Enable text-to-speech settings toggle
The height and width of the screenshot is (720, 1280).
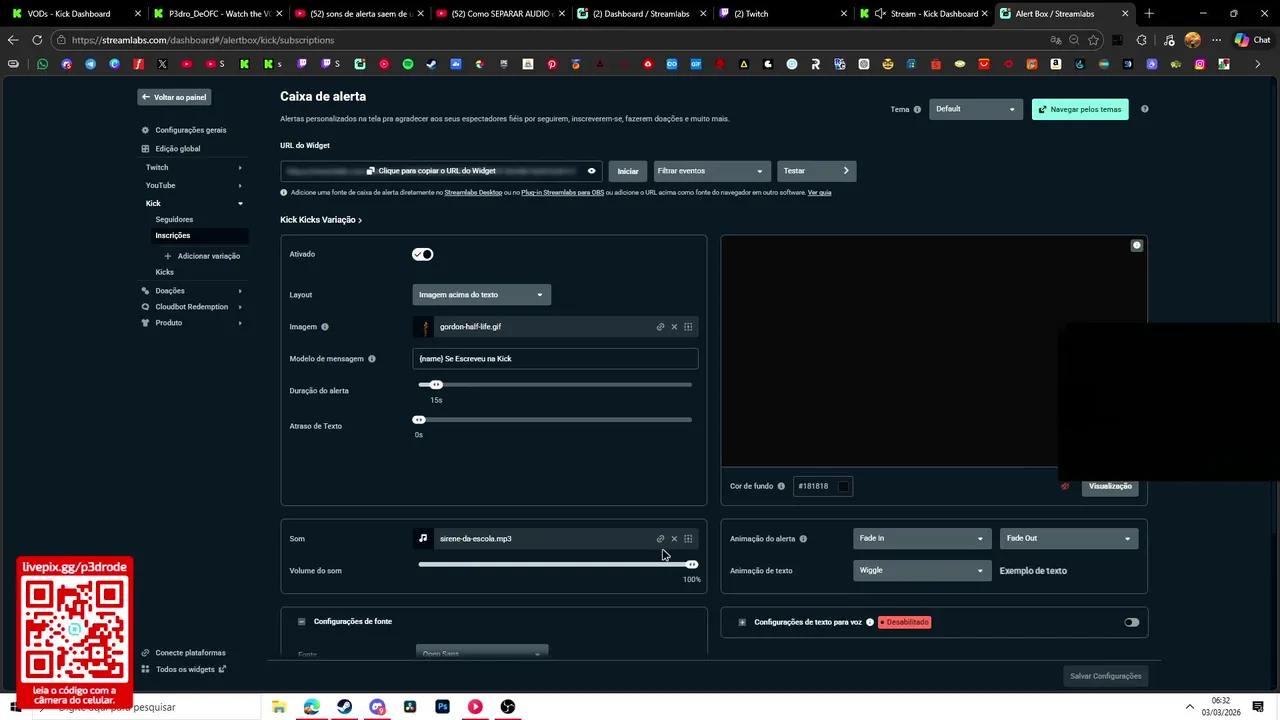(1131, 622)
